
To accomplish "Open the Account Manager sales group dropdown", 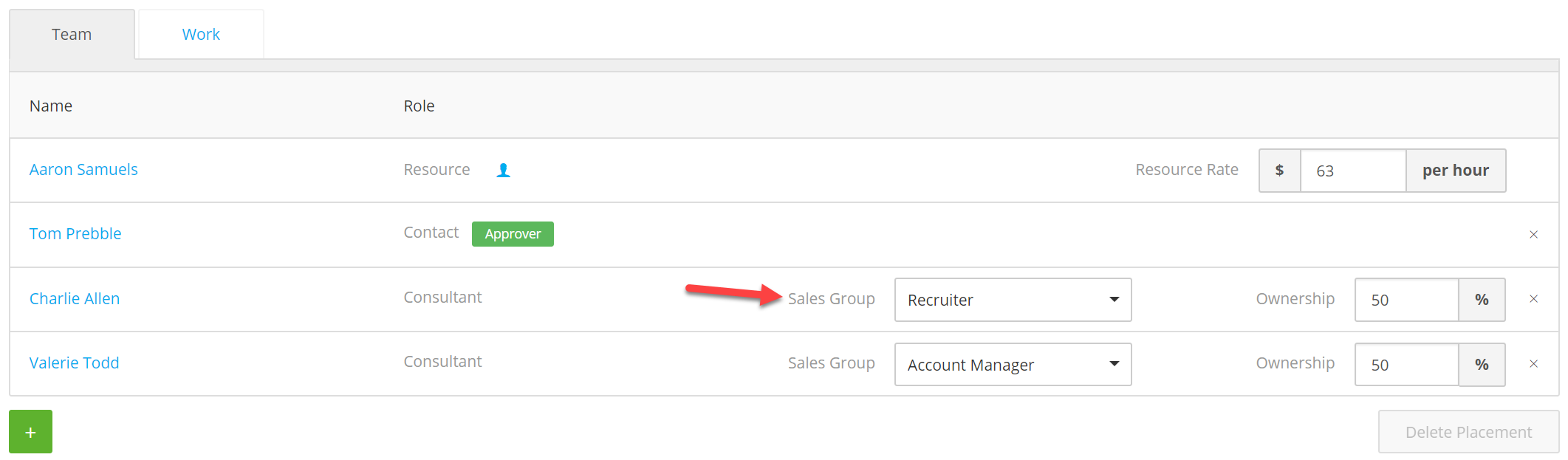I will point(1013,365).
